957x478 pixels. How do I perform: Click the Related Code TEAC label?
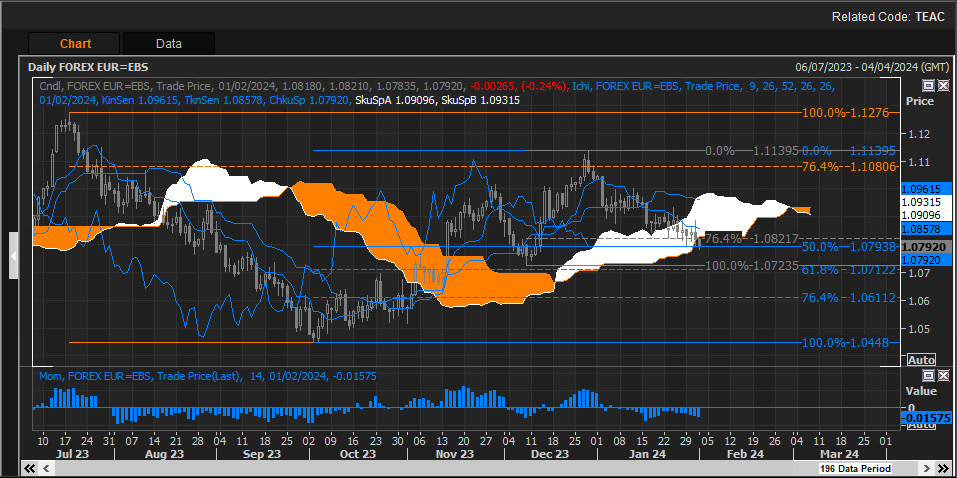click(x=888, y=17)
